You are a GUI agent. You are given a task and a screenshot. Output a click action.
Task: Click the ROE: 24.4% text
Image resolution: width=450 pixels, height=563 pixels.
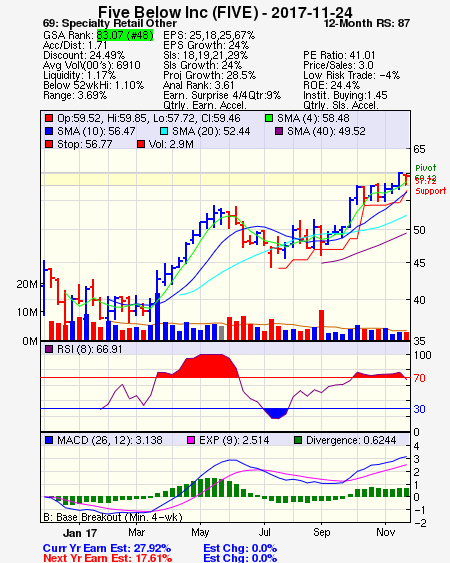[x=331, y=85]
